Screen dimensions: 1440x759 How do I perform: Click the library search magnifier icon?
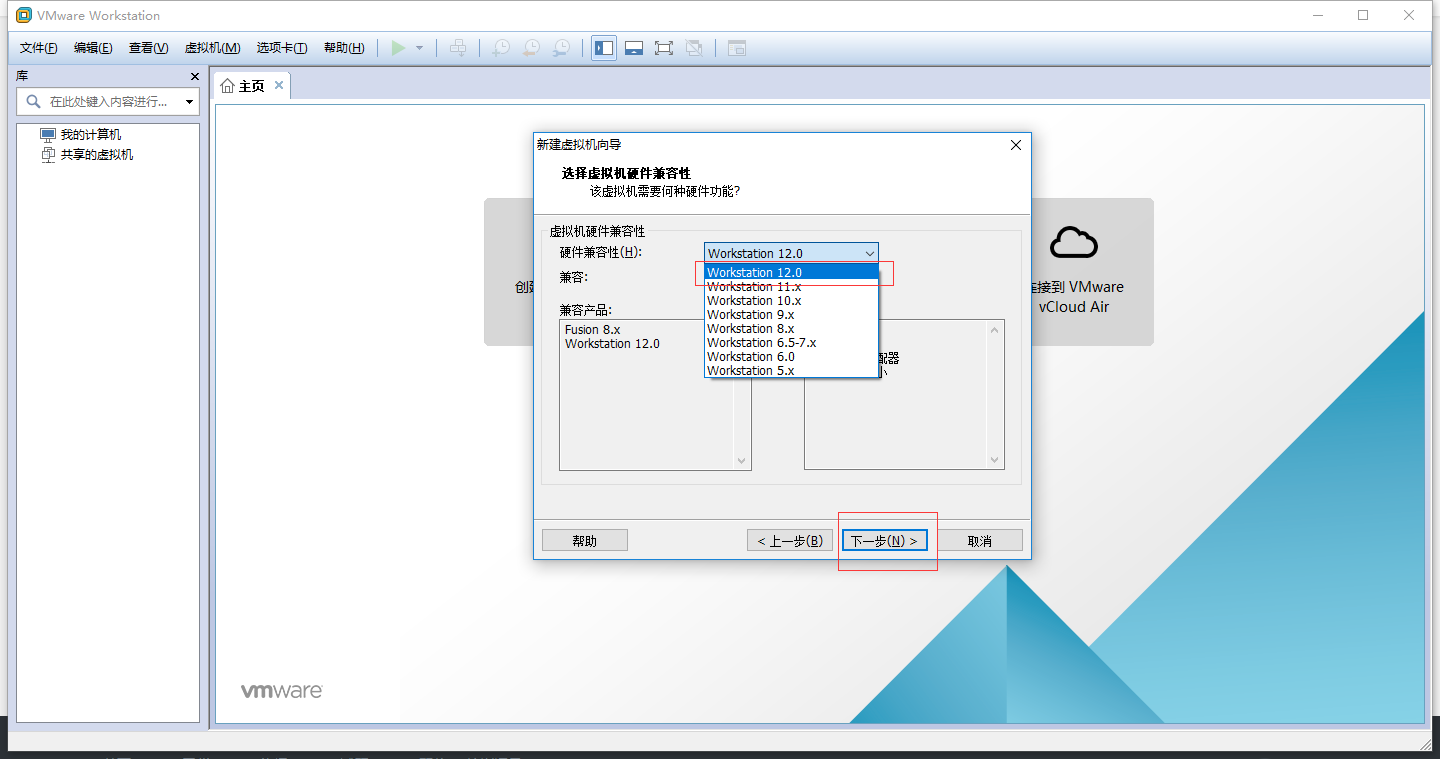33,101
